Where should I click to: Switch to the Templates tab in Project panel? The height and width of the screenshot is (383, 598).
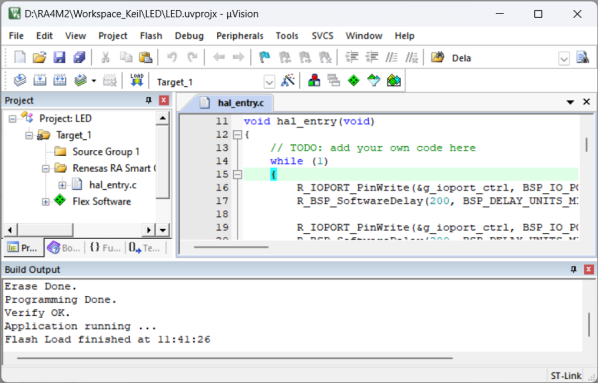pyautogui.click(x=145, y=248)
